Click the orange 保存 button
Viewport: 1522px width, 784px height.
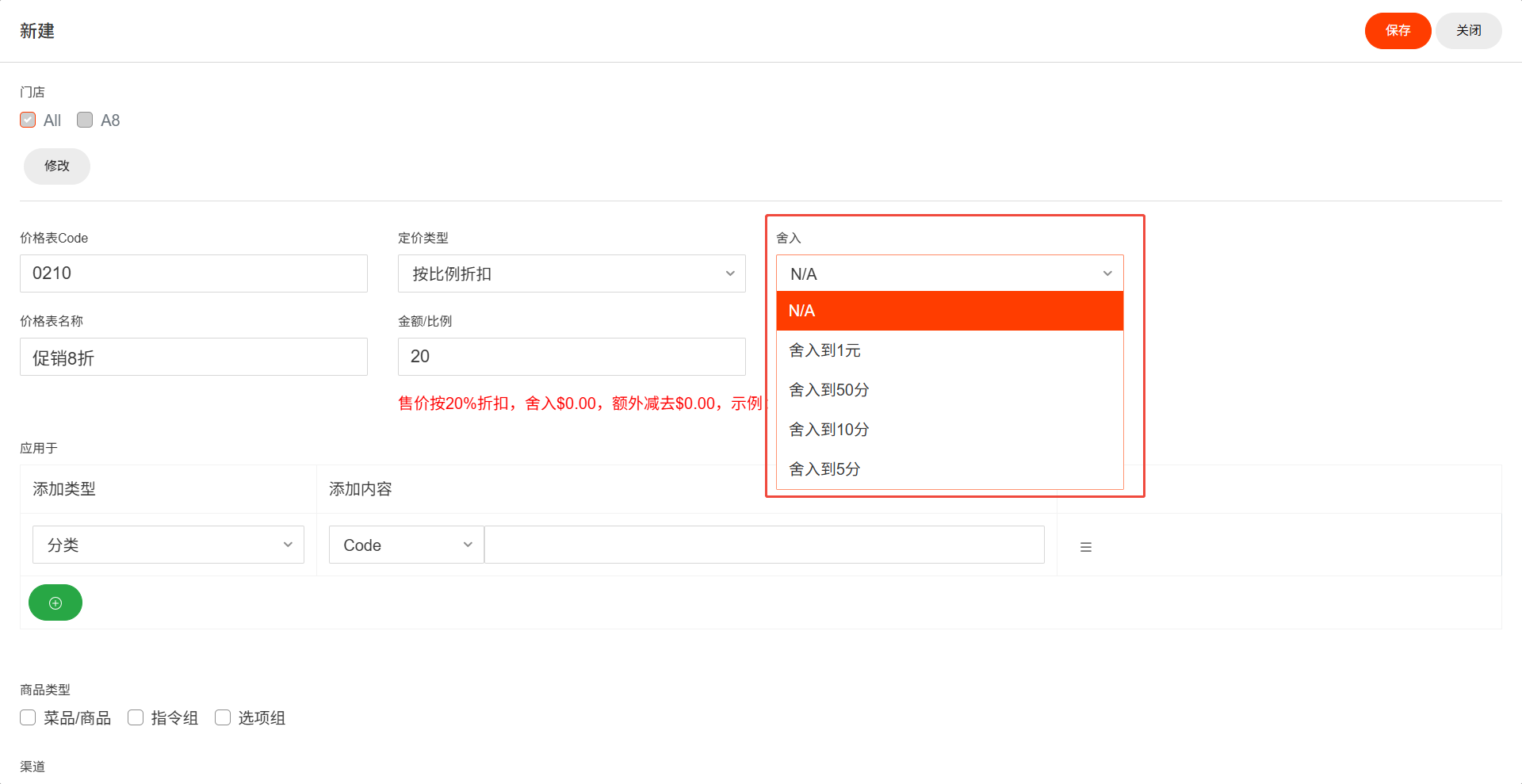[1398, 31]
